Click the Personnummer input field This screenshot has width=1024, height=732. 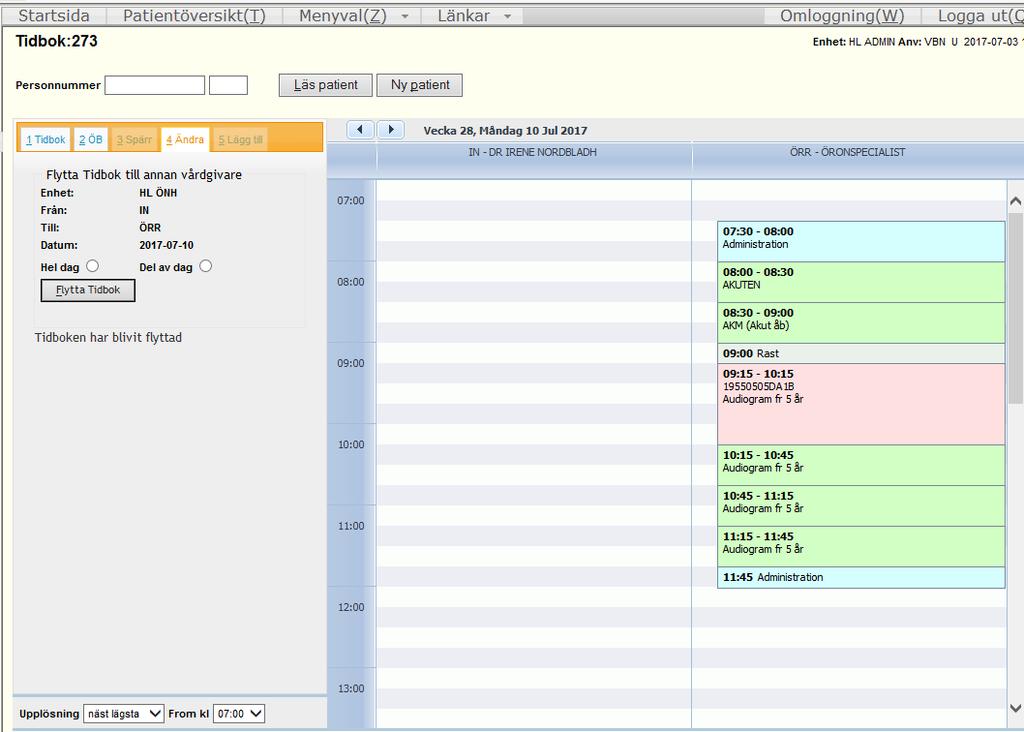click(x=155, y=85)
